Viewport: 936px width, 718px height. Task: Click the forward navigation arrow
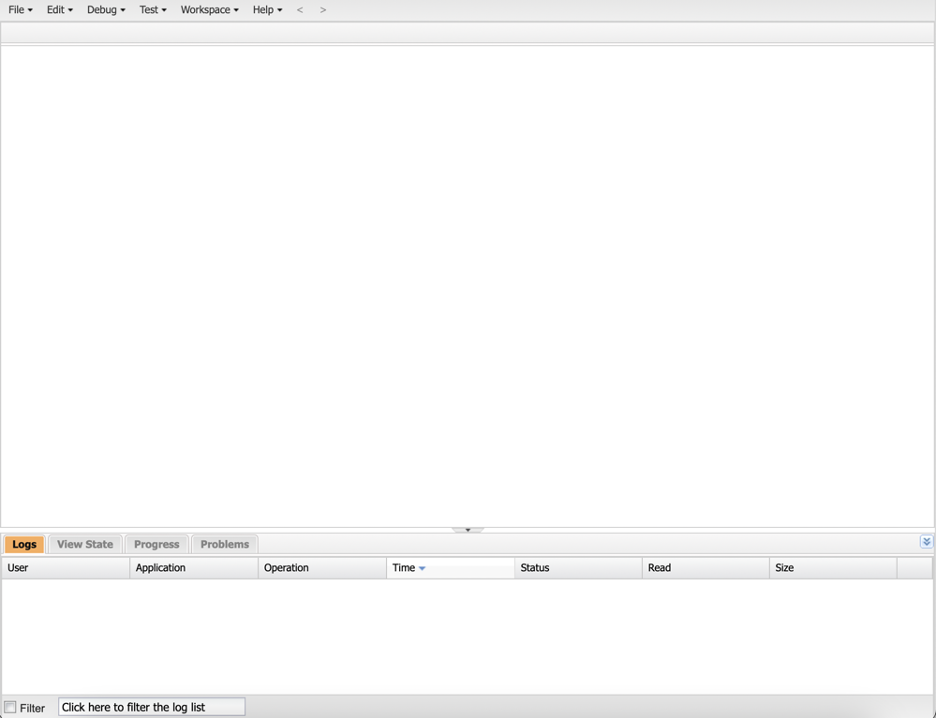(323, 10)
